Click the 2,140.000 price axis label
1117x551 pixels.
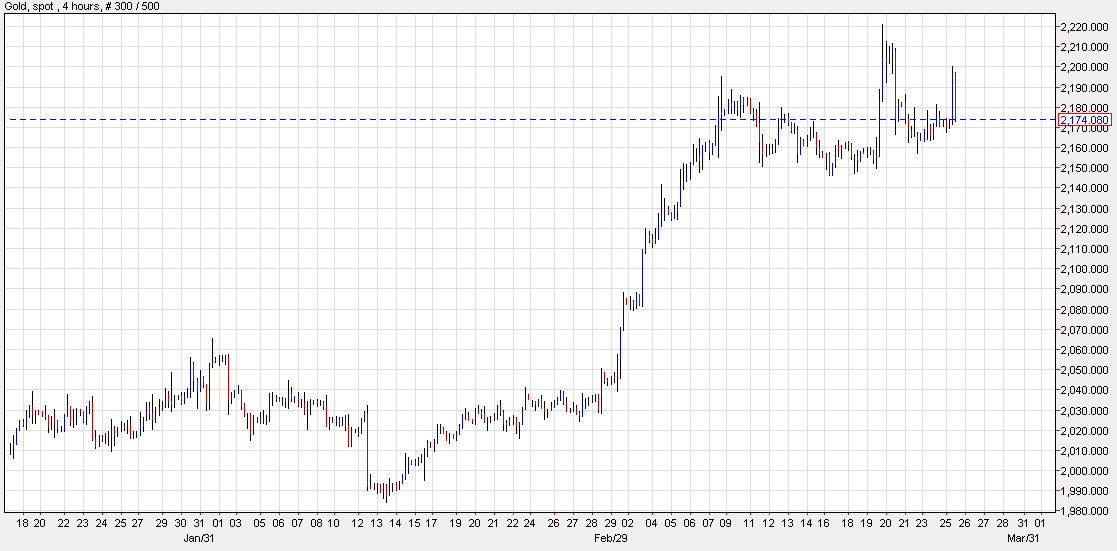1084,188
